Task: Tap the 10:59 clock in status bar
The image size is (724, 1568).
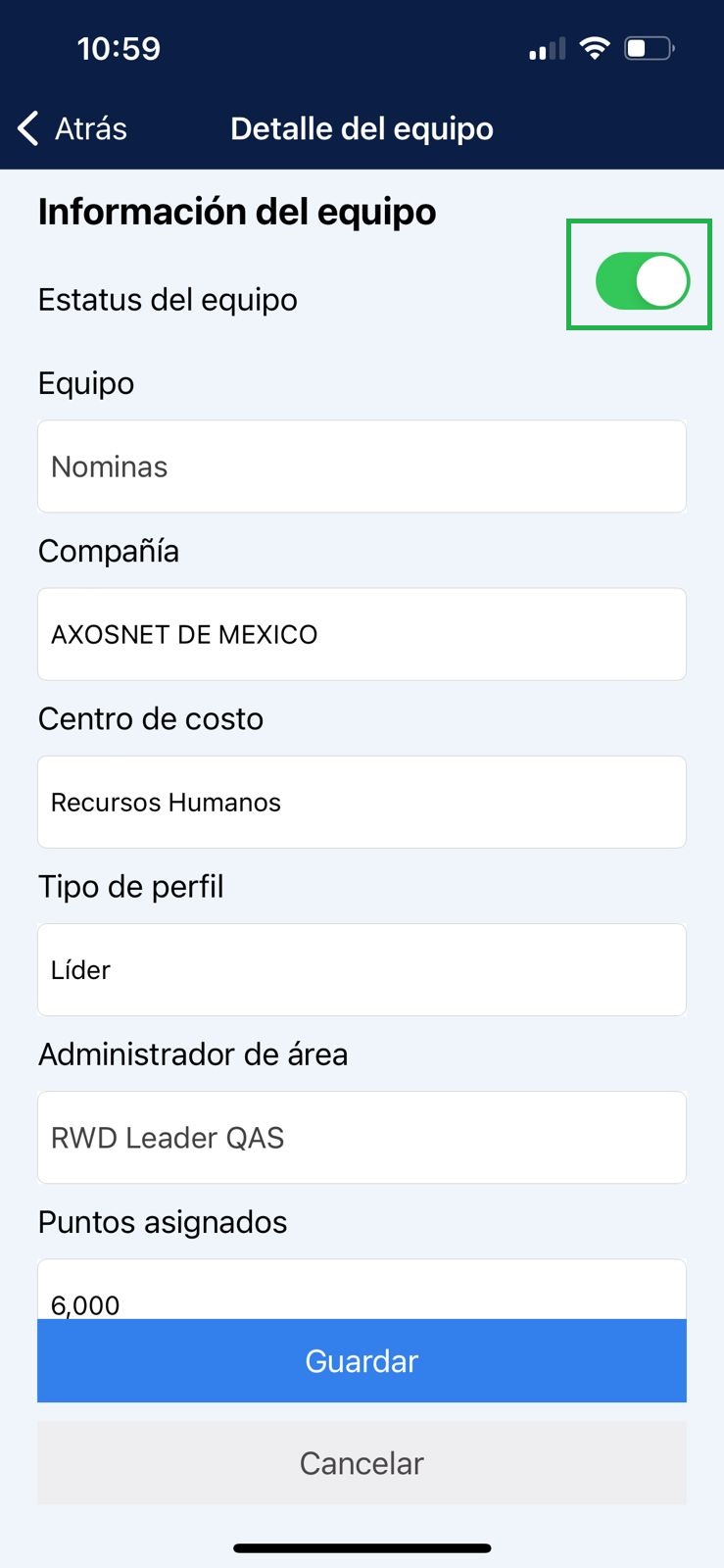Action: (119, 48)
